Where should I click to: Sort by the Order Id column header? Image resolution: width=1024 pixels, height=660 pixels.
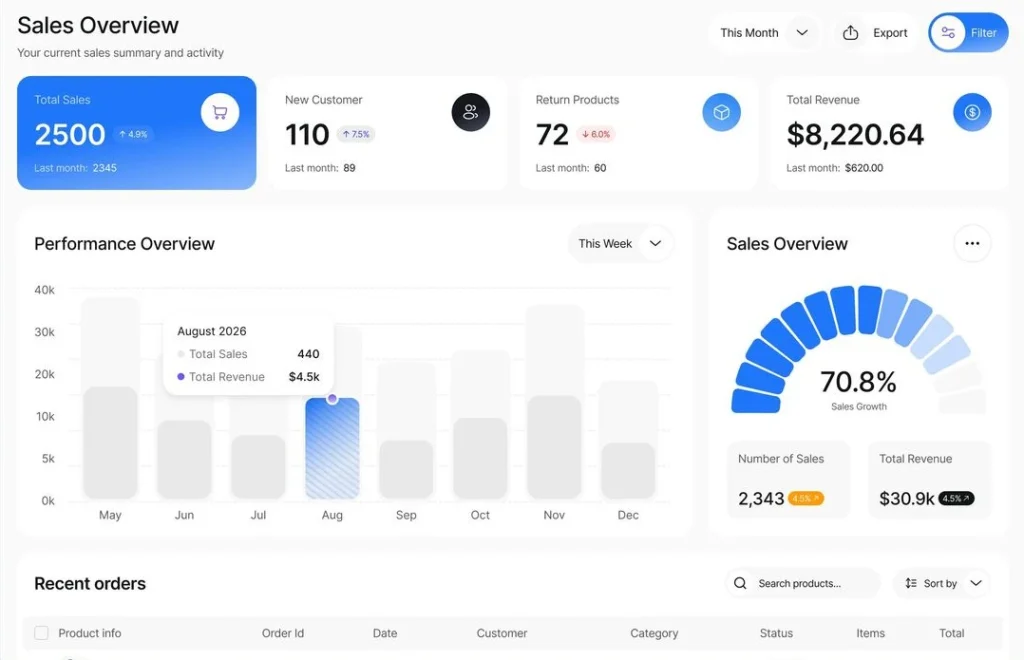click(x=283, y=633)
